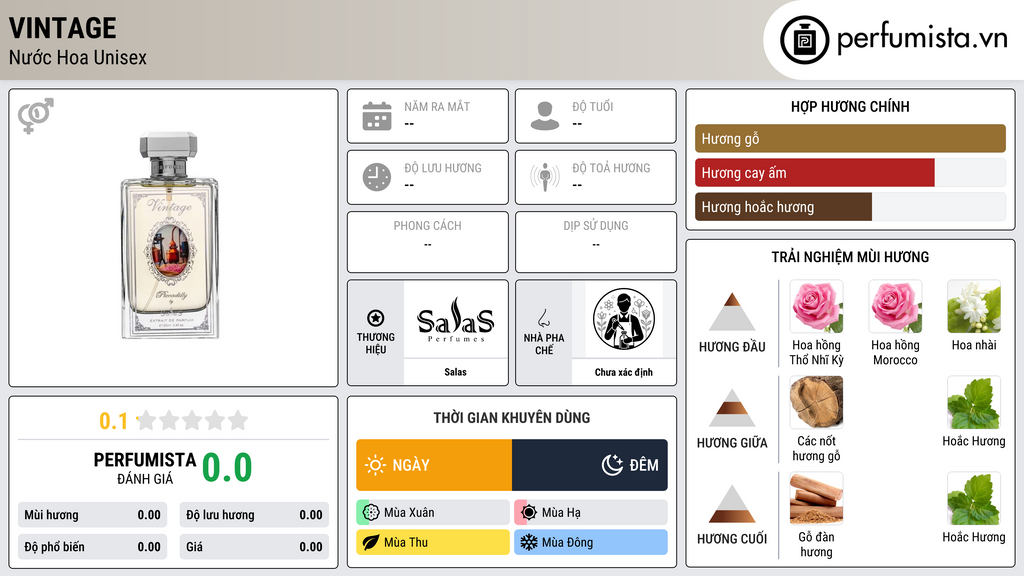The height and width of the screenshot is (576, 1024).
Task: Click the snowflake icon for Mùa Đông
Action: 529,542
